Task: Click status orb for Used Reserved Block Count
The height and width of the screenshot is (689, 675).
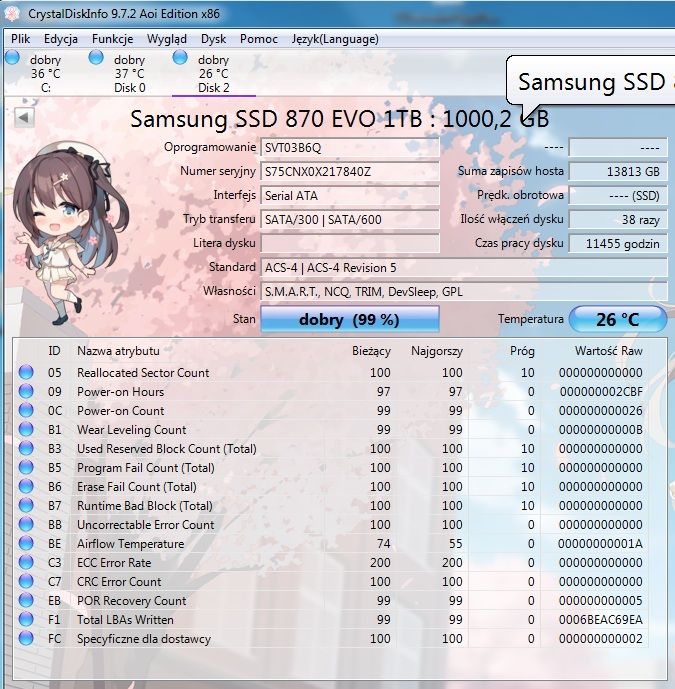Action: click(26, 448)
